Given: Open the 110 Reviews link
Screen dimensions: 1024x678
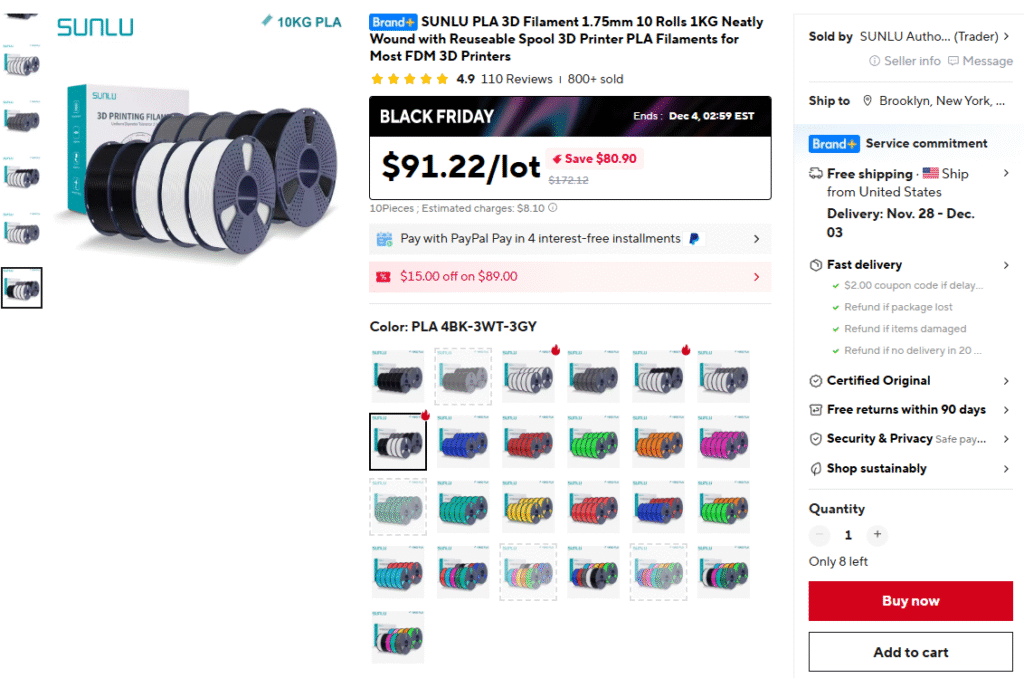Looking at the screenshot, I should click(x=516, y=79).
